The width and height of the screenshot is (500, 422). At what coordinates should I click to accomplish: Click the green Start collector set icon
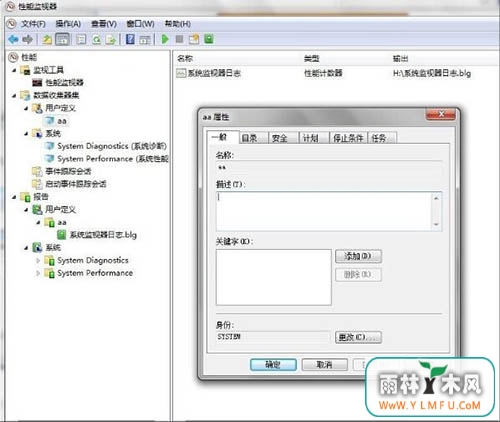[x=165, y=39]
